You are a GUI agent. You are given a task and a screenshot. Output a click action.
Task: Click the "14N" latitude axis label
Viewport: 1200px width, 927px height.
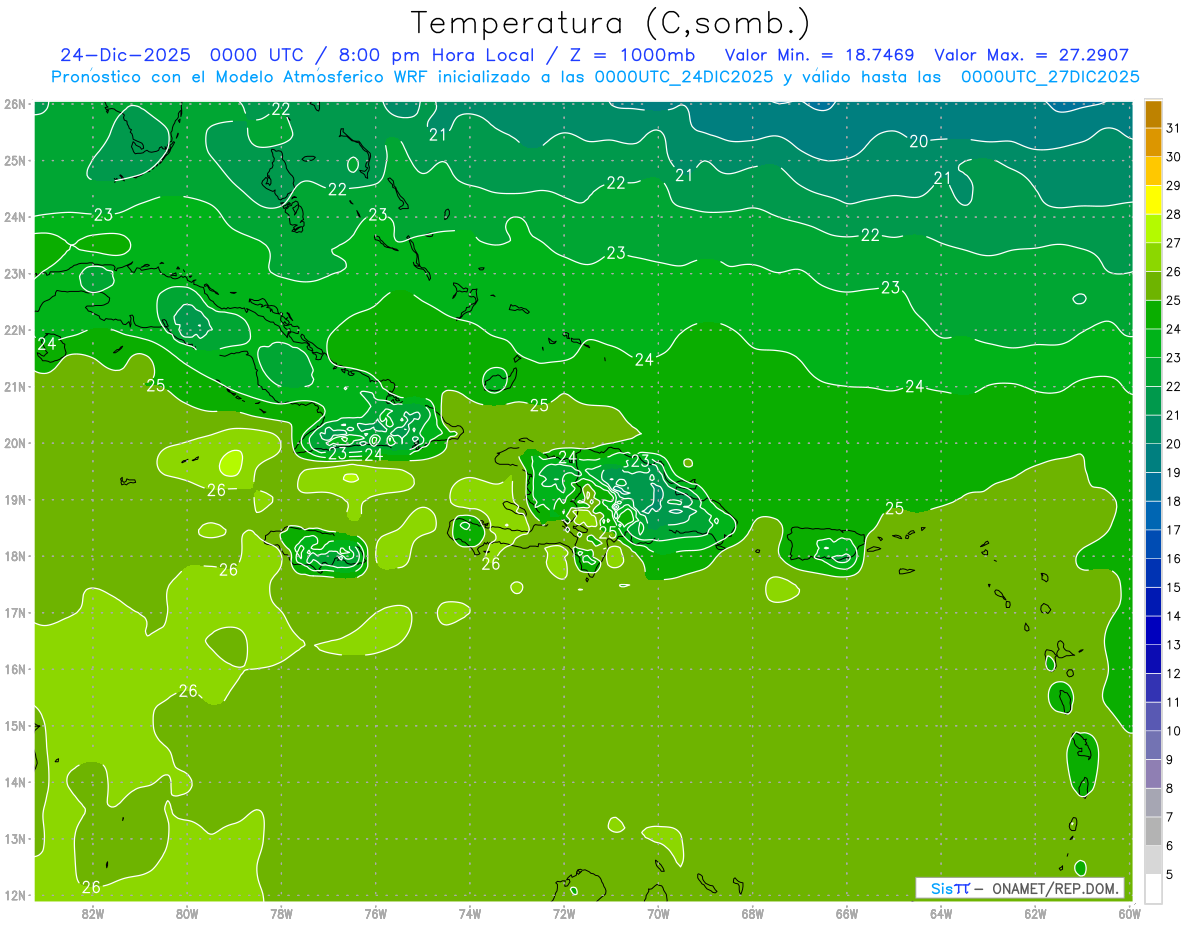click(14, 782)
